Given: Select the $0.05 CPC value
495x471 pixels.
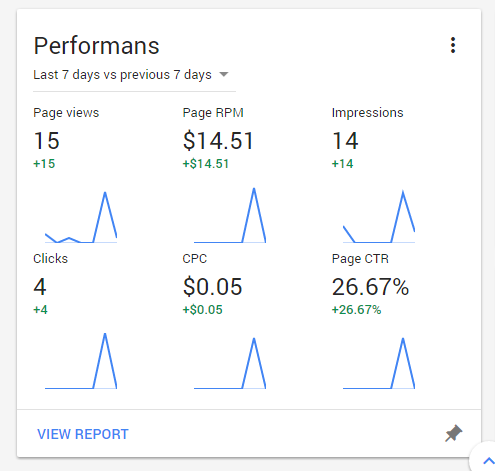Looking at the screenshot, I should pyautogui.click(x=212, y=287).
